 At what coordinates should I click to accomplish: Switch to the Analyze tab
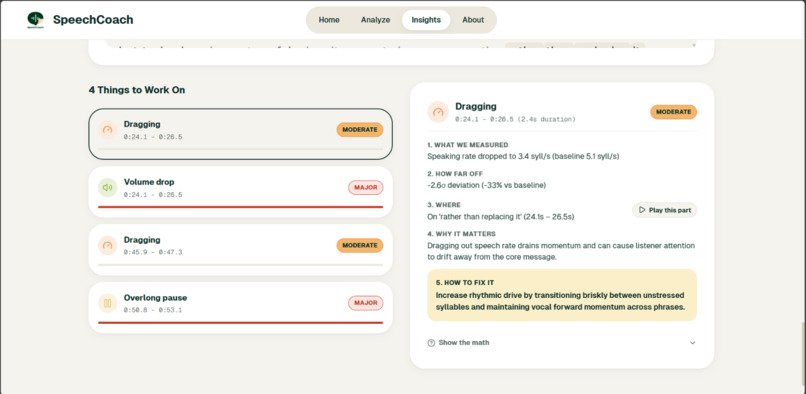(375, 20)
